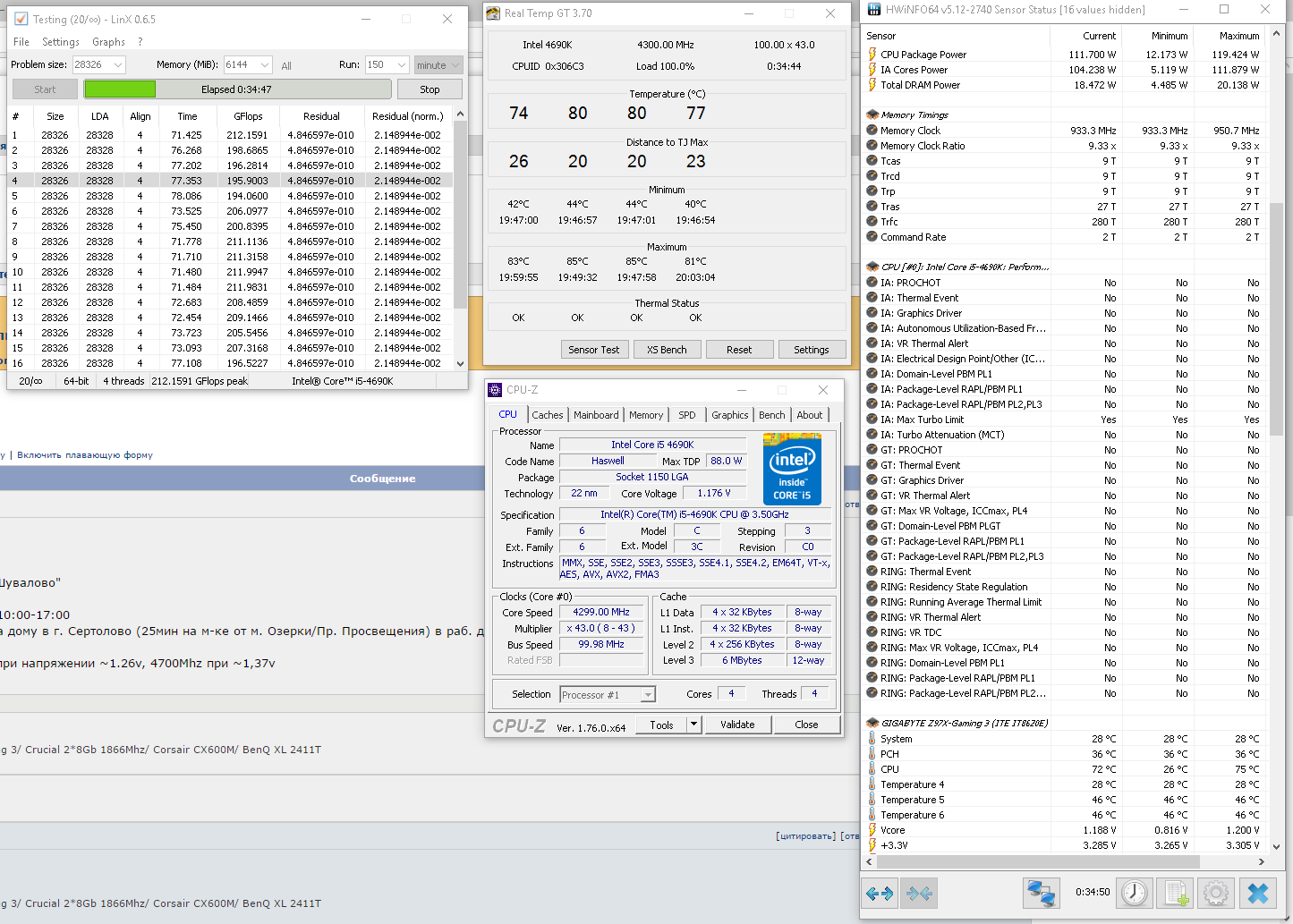Click CPU Package Power sensor row
Screen dimensions: 1293x924
pyautogui.click(x=923, y=55)
